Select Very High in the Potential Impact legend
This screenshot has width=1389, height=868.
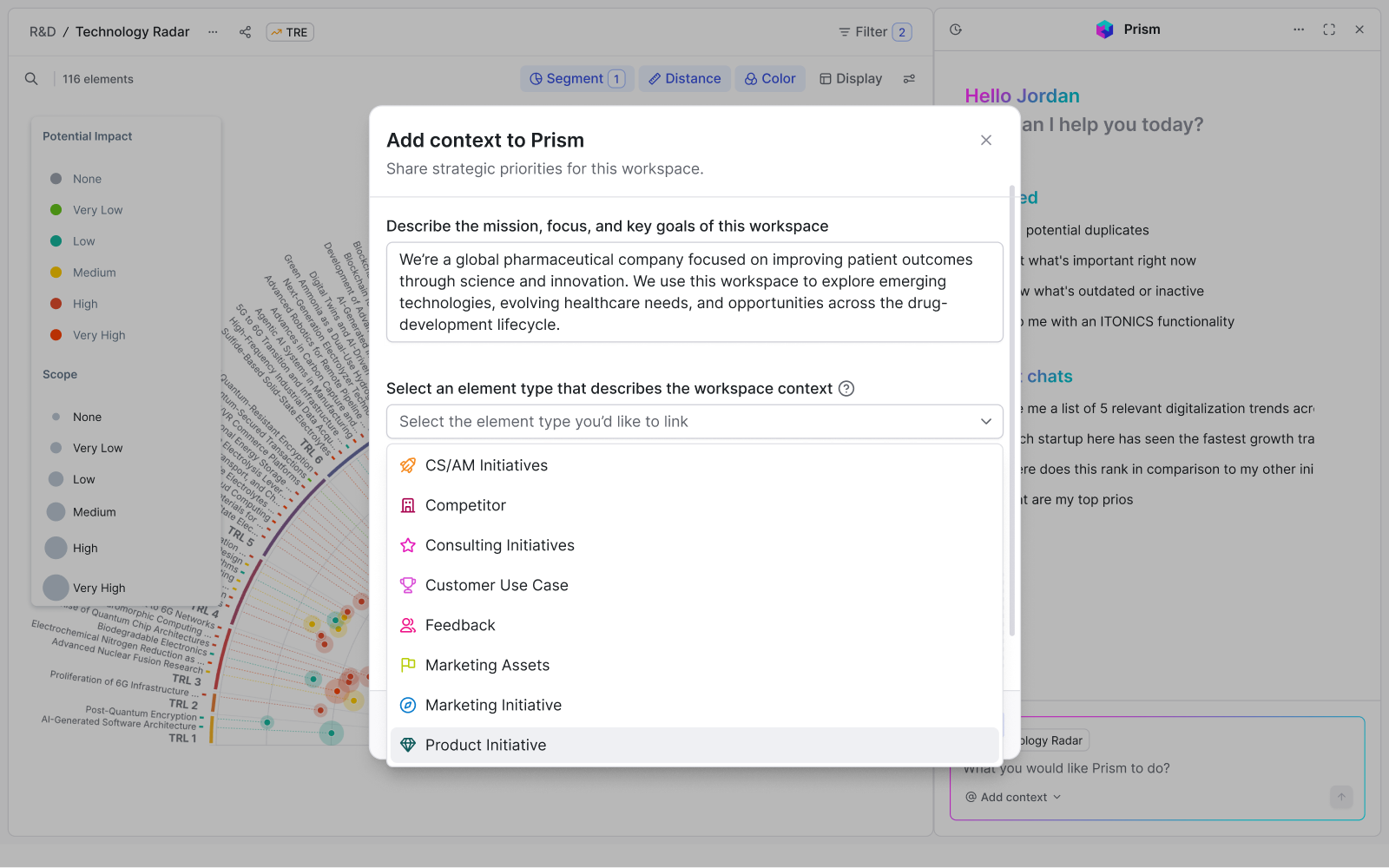[88, 335]
